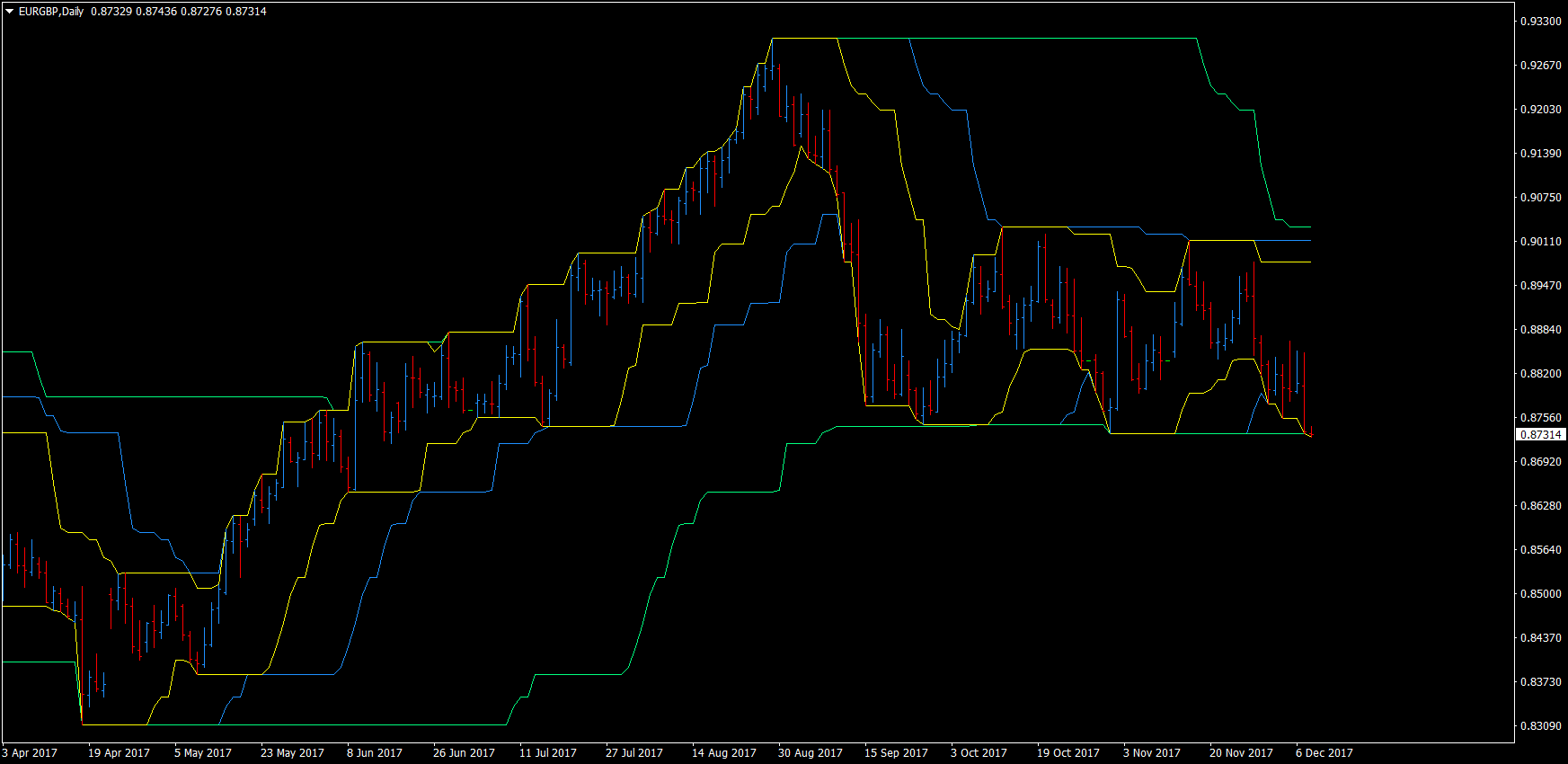This screenshot has height=764, width=1568.
Task: Click the 0.90110 price scale label
Action: [x=1540, y=241]
